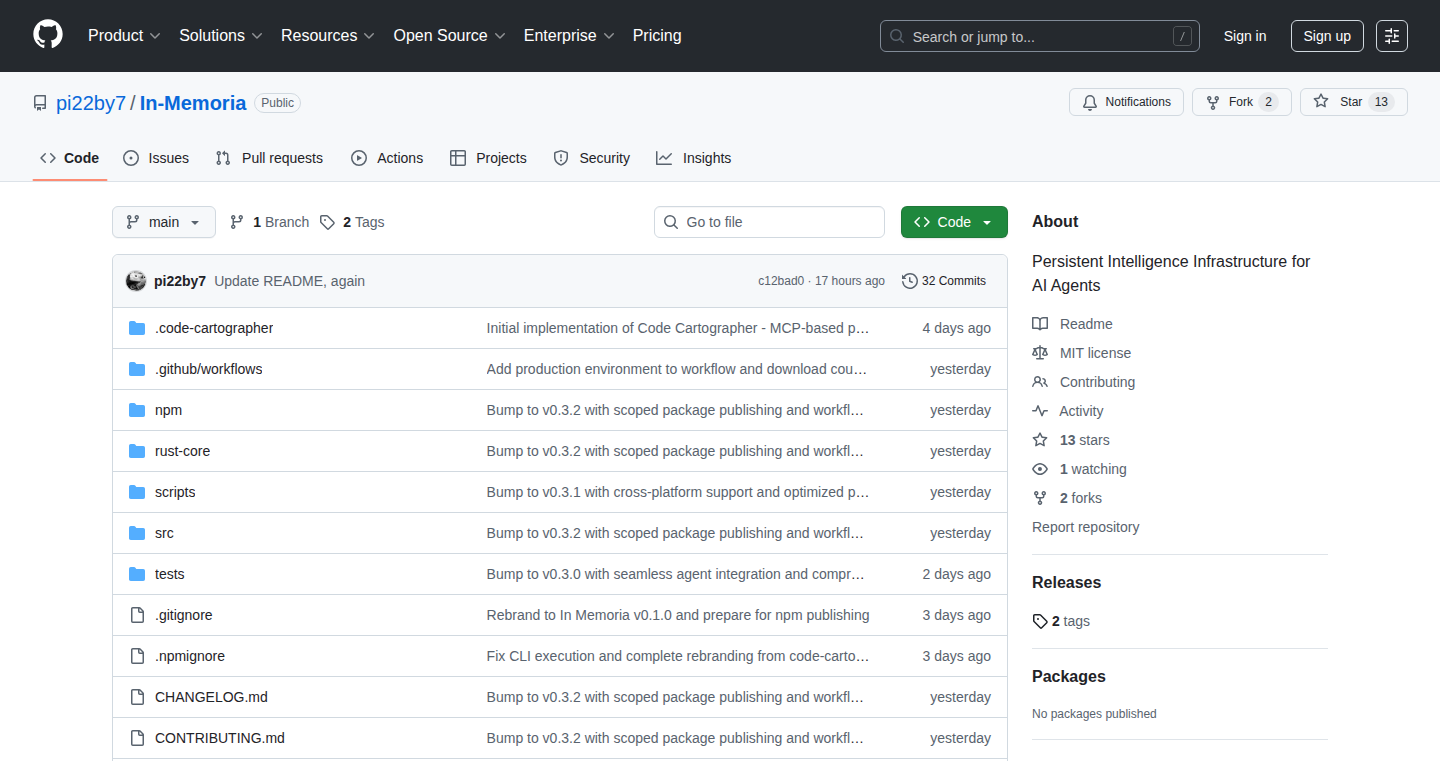Open the accessibility settings icon in header
Screen dimensions: 1440x761
[1392, 36]
